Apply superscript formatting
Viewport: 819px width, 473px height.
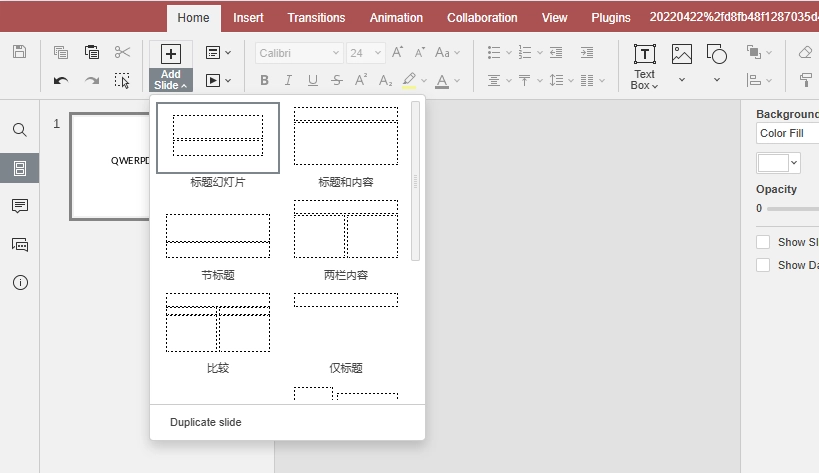coord(361,80)
